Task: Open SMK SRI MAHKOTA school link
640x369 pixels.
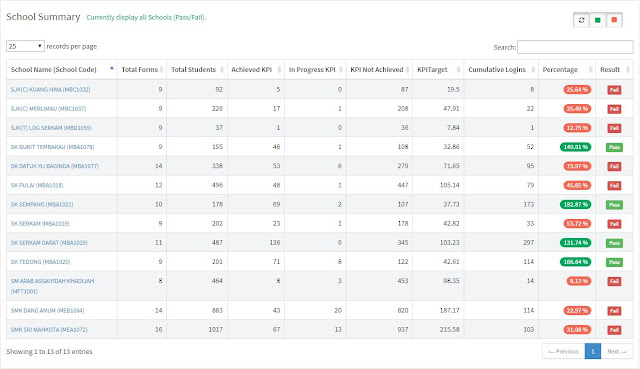Action: coord(49,329)
